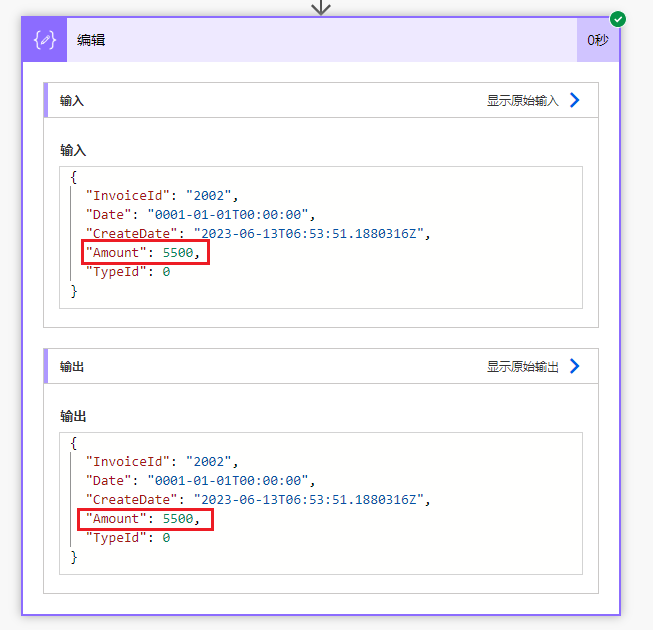Click the 显示原始输入 link
Viewport: 653px width, 630px height.
523,100
